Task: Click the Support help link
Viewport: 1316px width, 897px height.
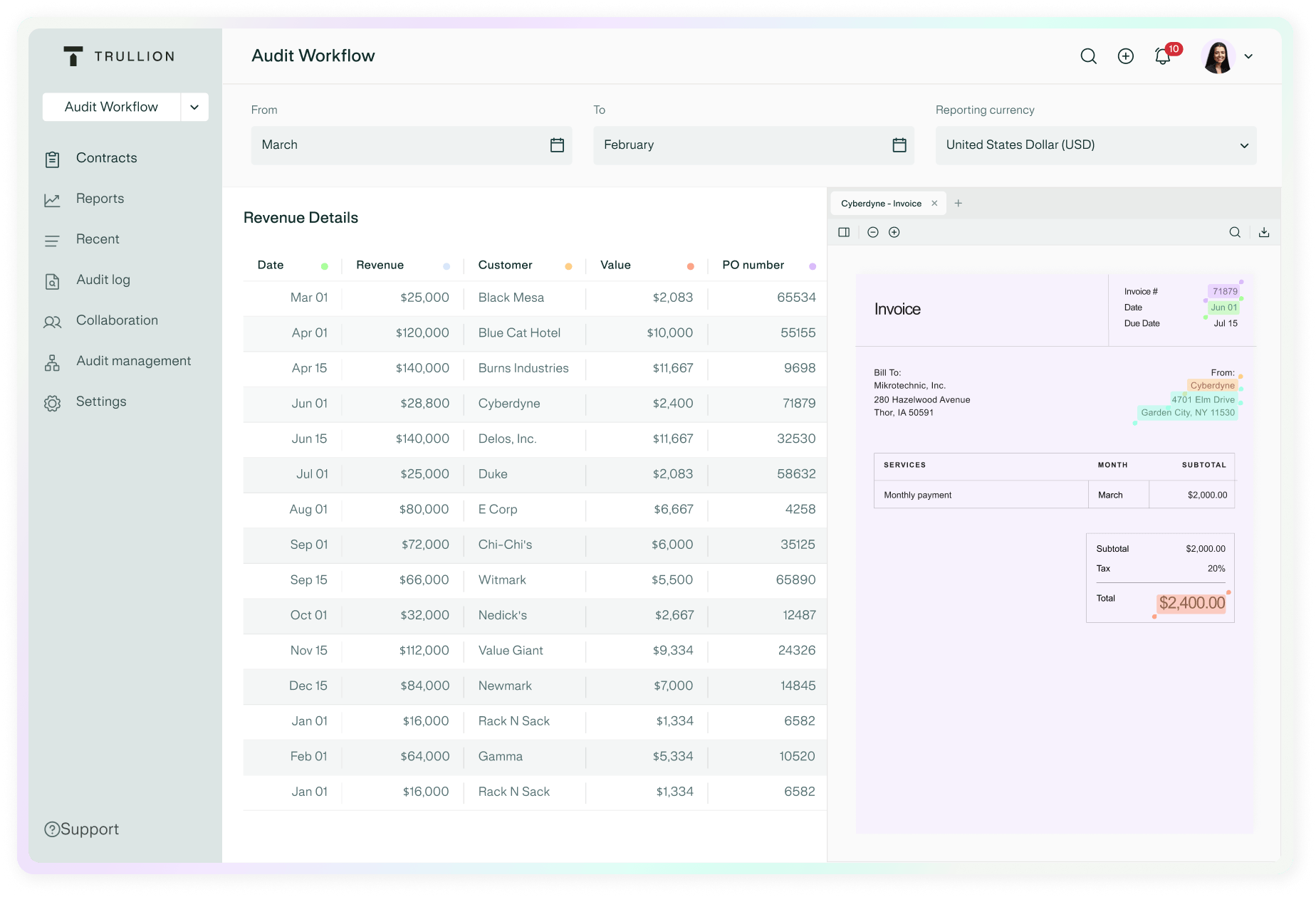Action: coord(82,829)
